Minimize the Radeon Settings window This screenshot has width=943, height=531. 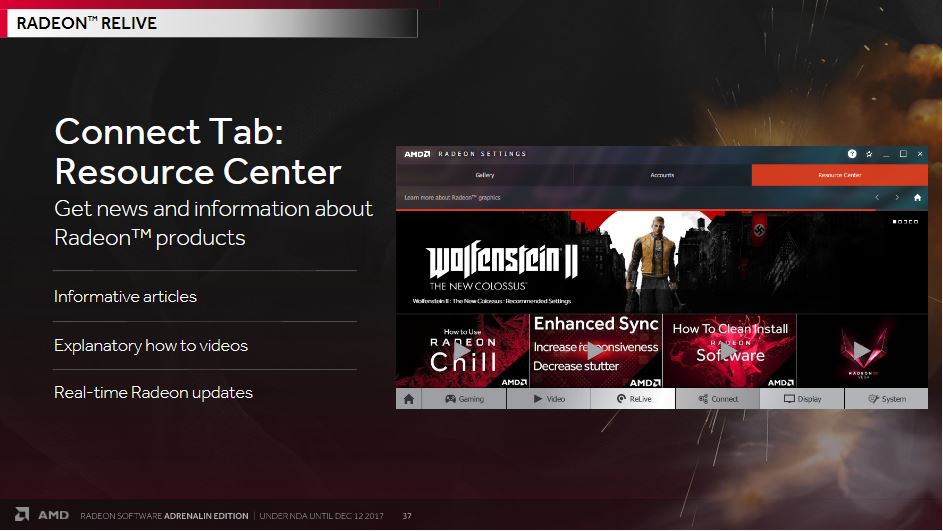[x=886, y=155]
